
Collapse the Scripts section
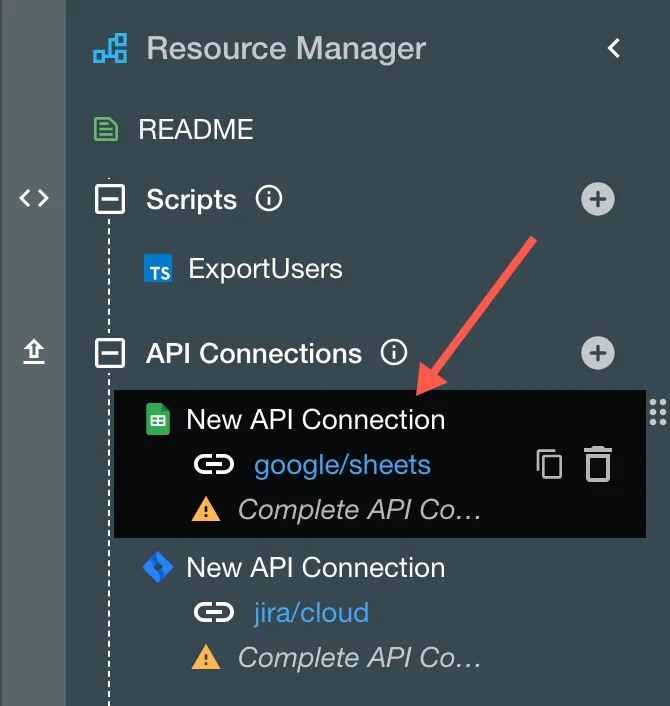(109, 199)
